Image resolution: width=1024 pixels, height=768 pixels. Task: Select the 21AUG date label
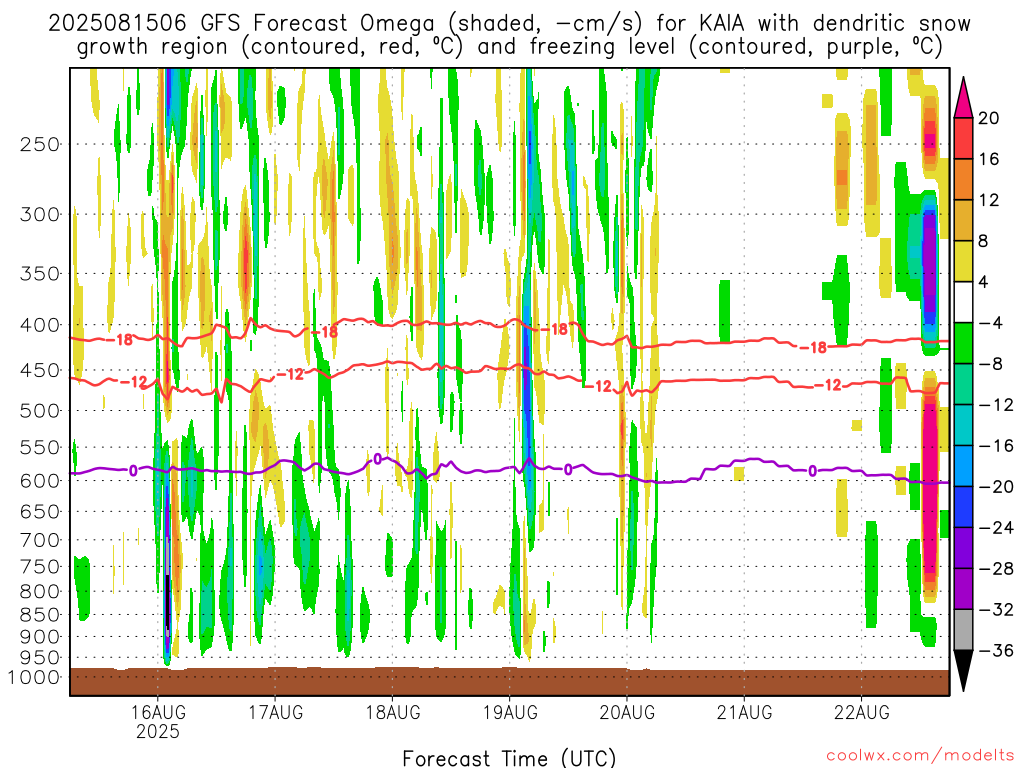click(x=744, y=712)
